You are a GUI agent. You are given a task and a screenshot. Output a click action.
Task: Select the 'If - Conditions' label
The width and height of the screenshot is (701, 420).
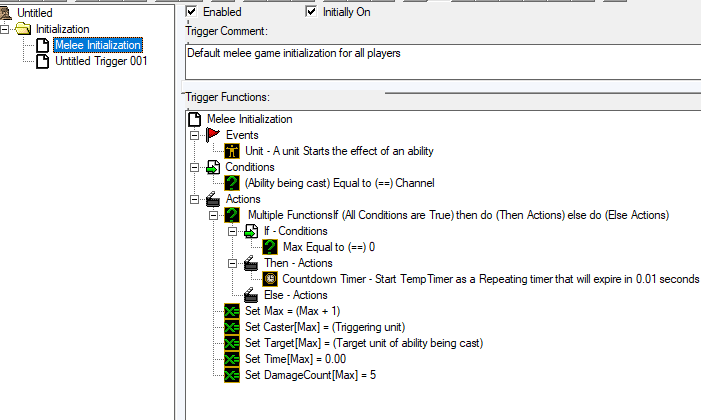tap(296, 231)
